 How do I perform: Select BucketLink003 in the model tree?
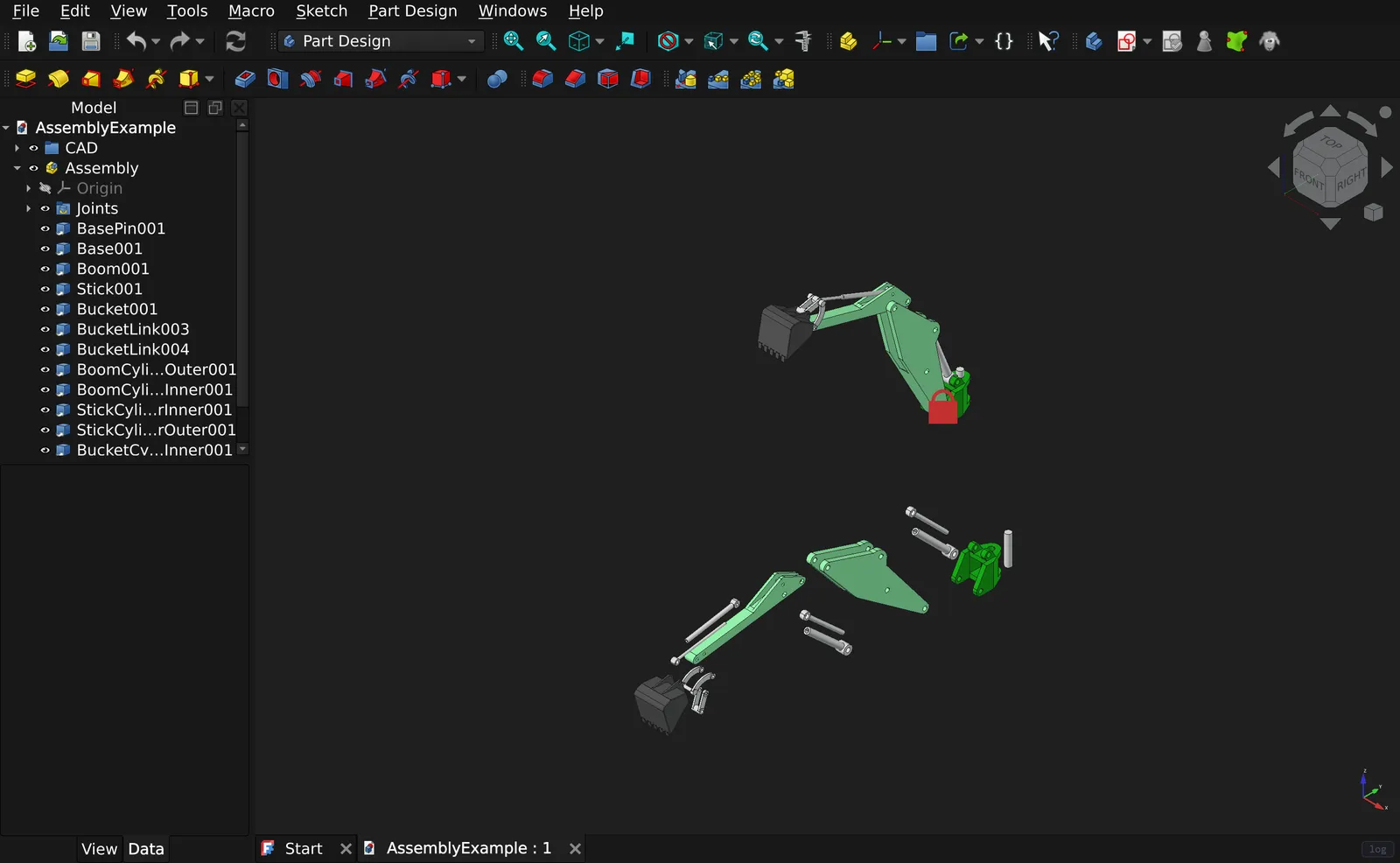(x=133, y=329)
